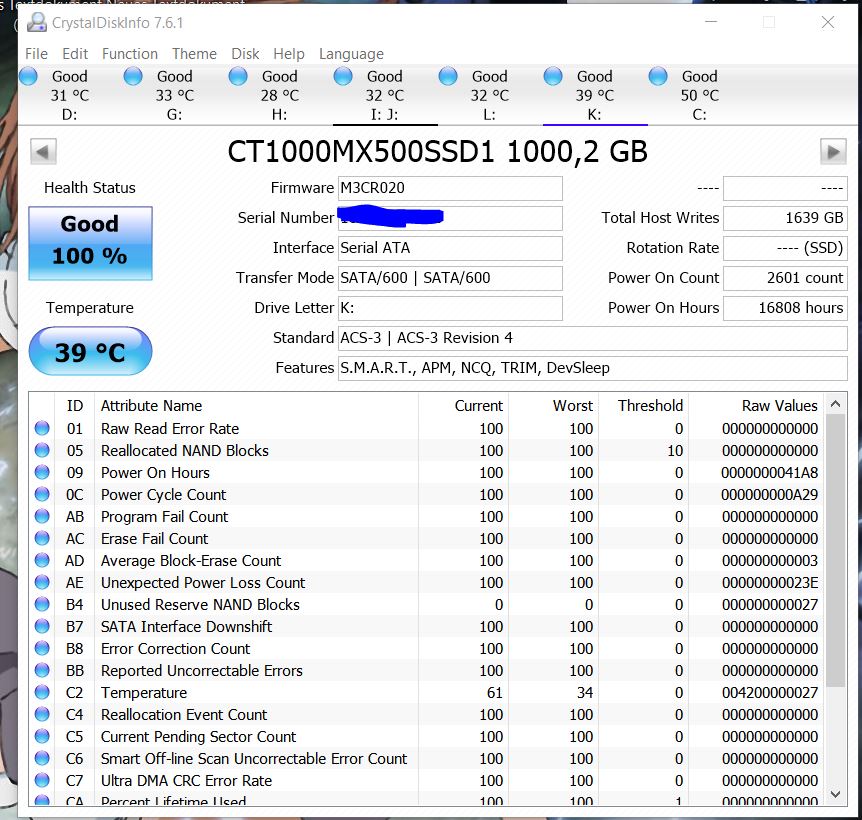The height and width of the screenshot is (820, 862).
Task: Select the status orb for drive C:
Action: pyautogui.click(x=658, y=76)
